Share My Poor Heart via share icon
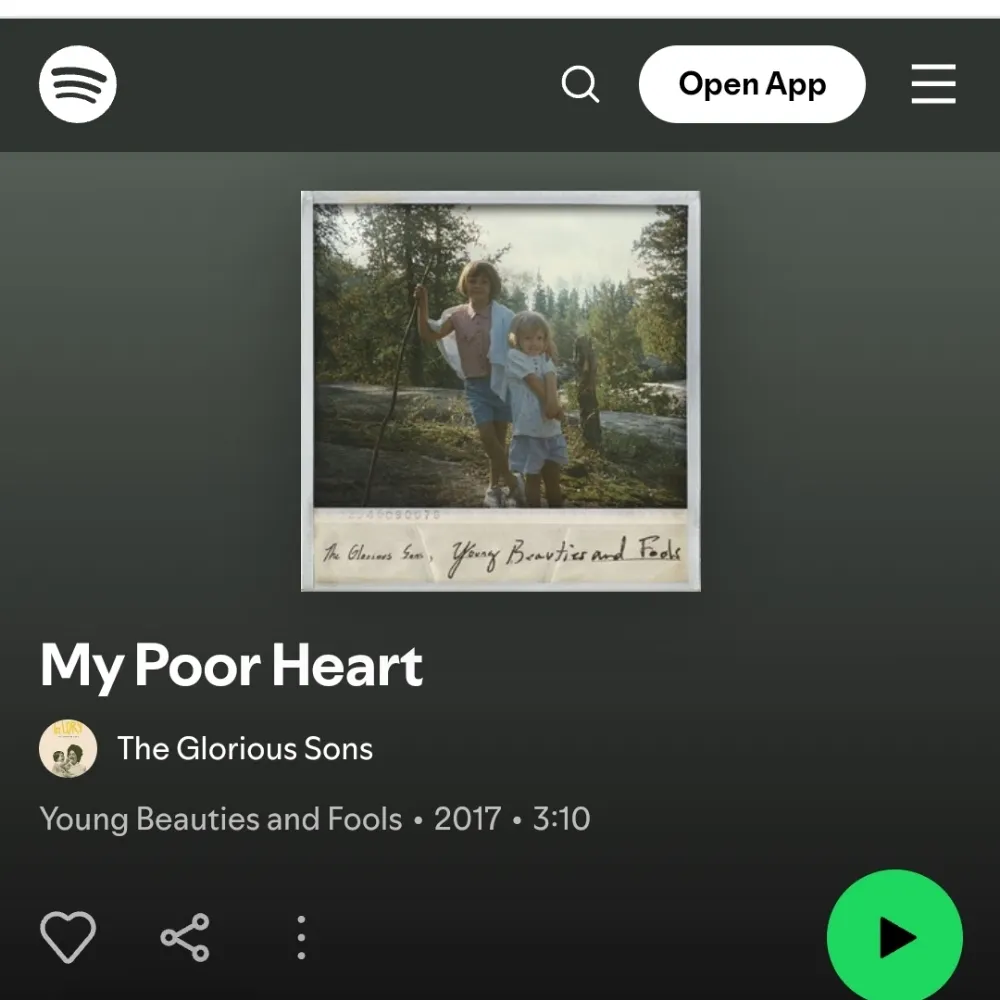This screenshot has height=1000, width=1000. coord(185,937)
